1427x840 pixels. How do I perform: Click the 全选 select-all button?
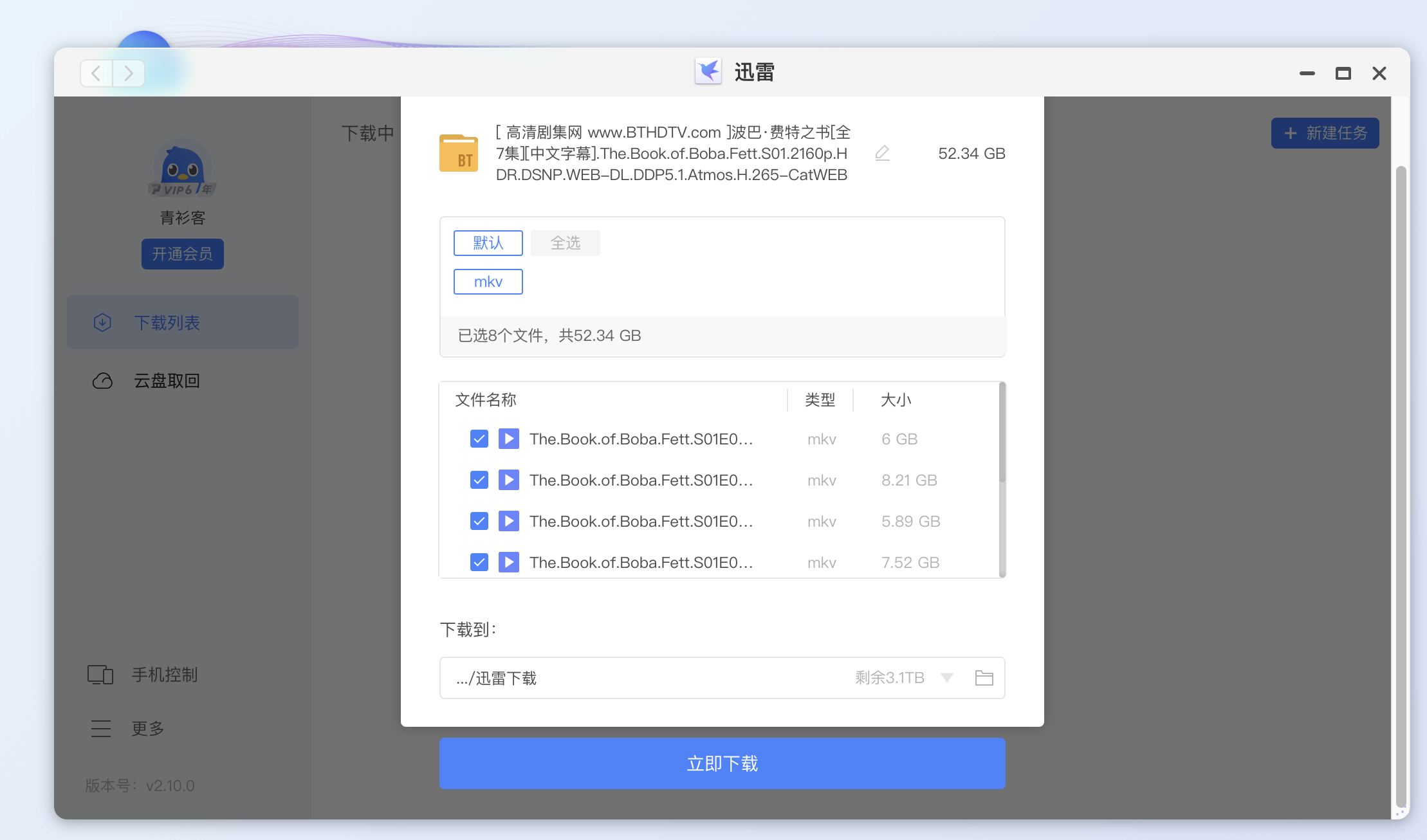[x=566, y=243]
